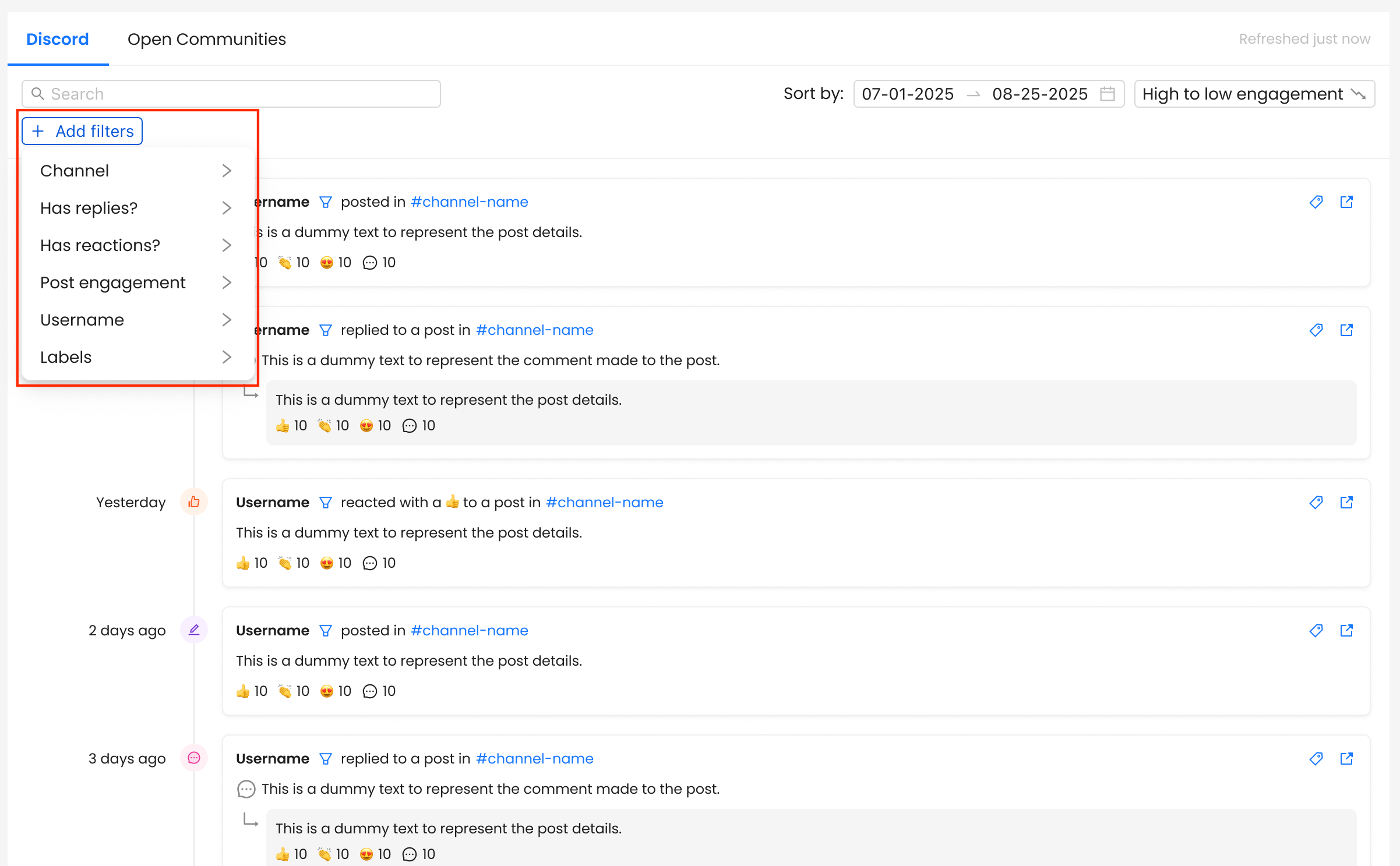The height and width of the screenshot is (866, 1400).
Task: Click filter funnel icon beside Yesterday's Username
Action: tap(325, 503)
